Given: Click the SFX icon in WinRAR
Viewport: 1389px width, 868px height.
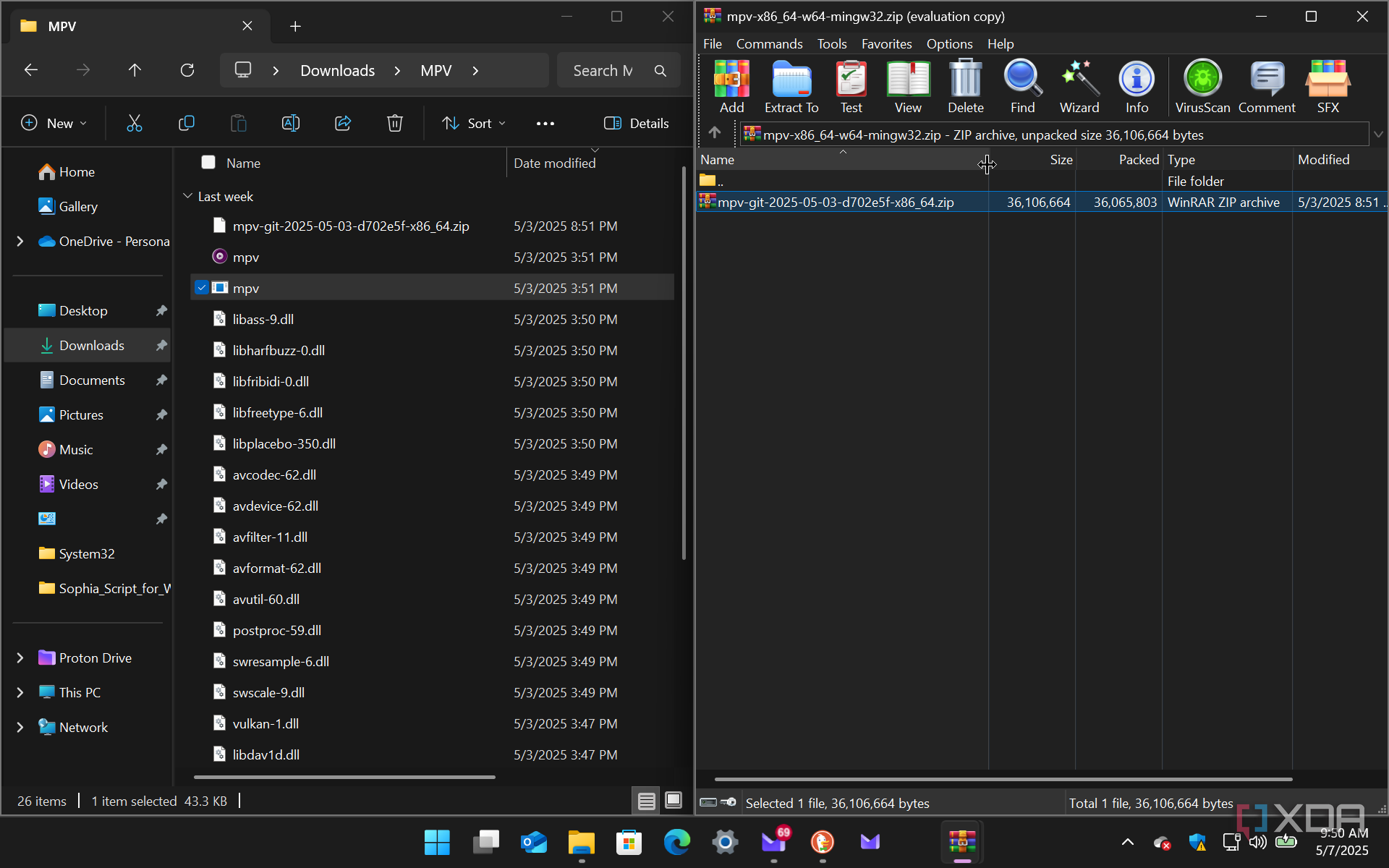Looking at the screenshot, I should coord(1328,86).
